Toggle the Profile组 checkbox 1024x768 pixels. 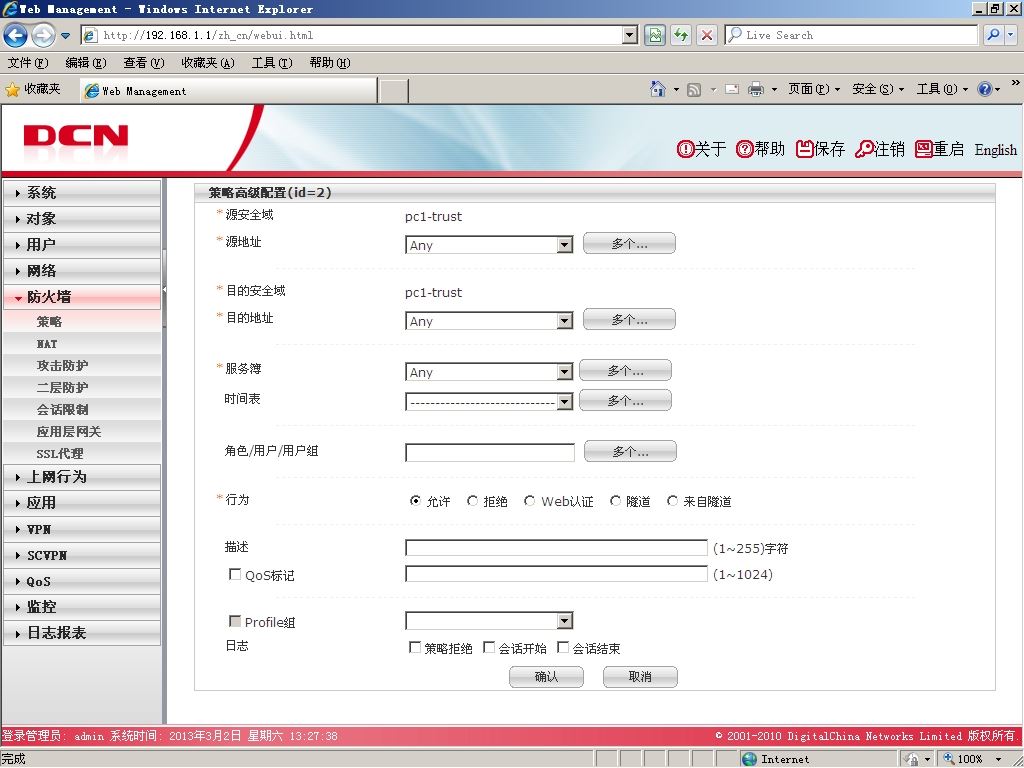(x=235, y=621)
